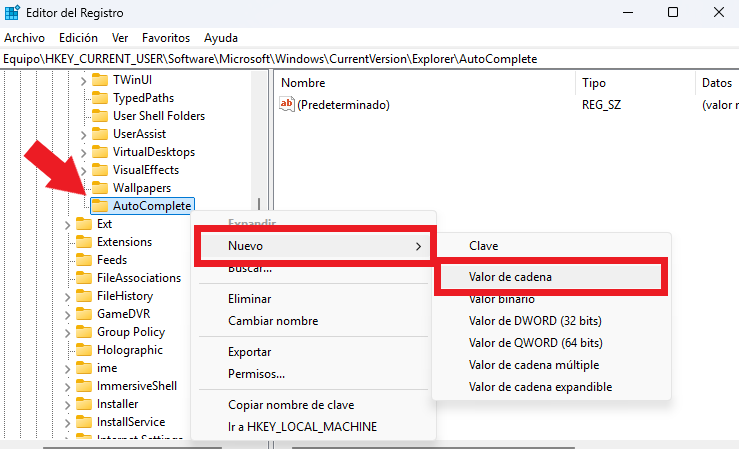Image resolution: width=739 pixels, height=449 pixels.
Task: Click the TypedPaths folder icon
Action: [99, 98]
